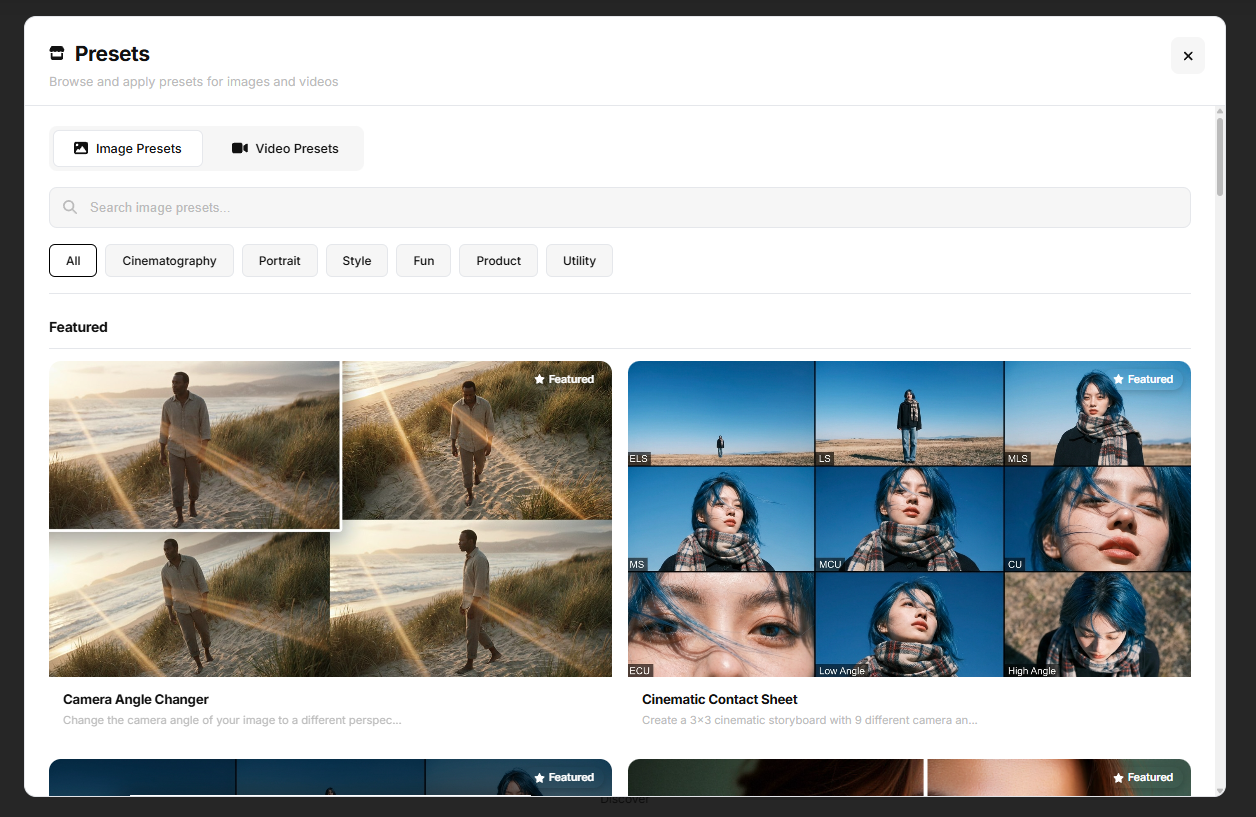
Task: Open the Cinematic Contact Sheet preset
Action: click(908, 518)
